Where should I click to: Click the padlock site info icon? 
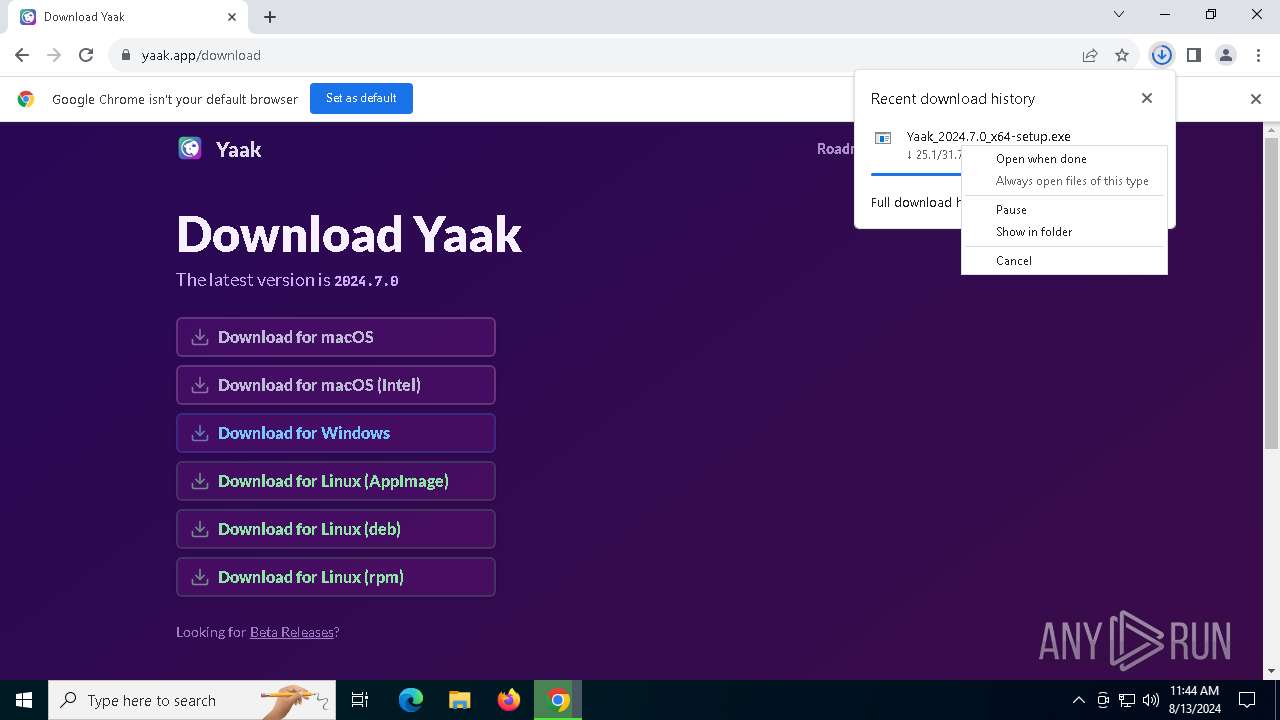click(x=126, y=55)
